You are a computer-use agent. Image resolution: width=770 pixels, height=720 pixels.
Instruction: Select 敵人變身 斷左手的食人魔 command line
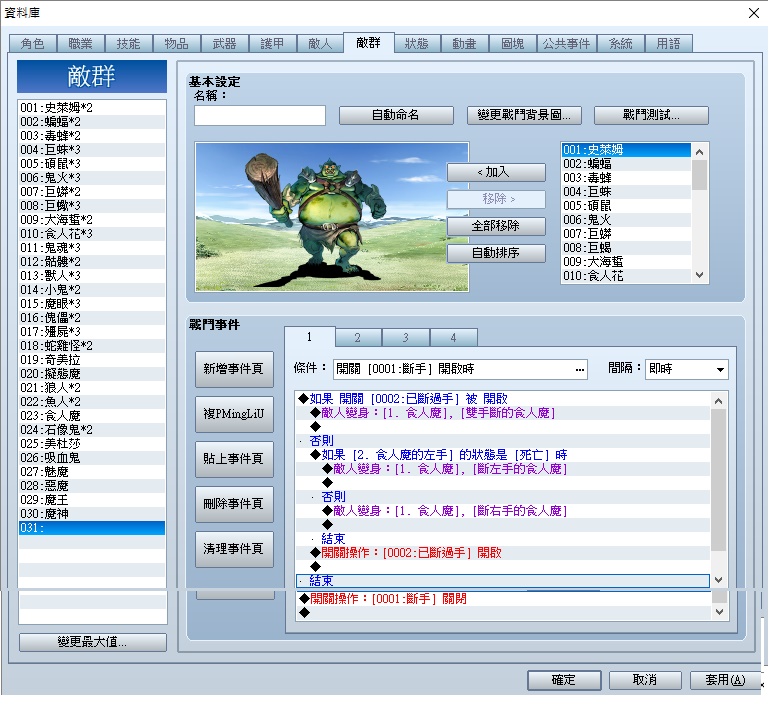point(503,469)
